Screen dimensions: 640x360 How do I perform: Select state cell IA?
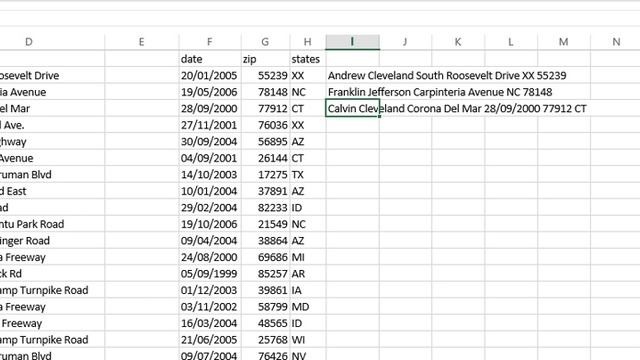[308, 290]
